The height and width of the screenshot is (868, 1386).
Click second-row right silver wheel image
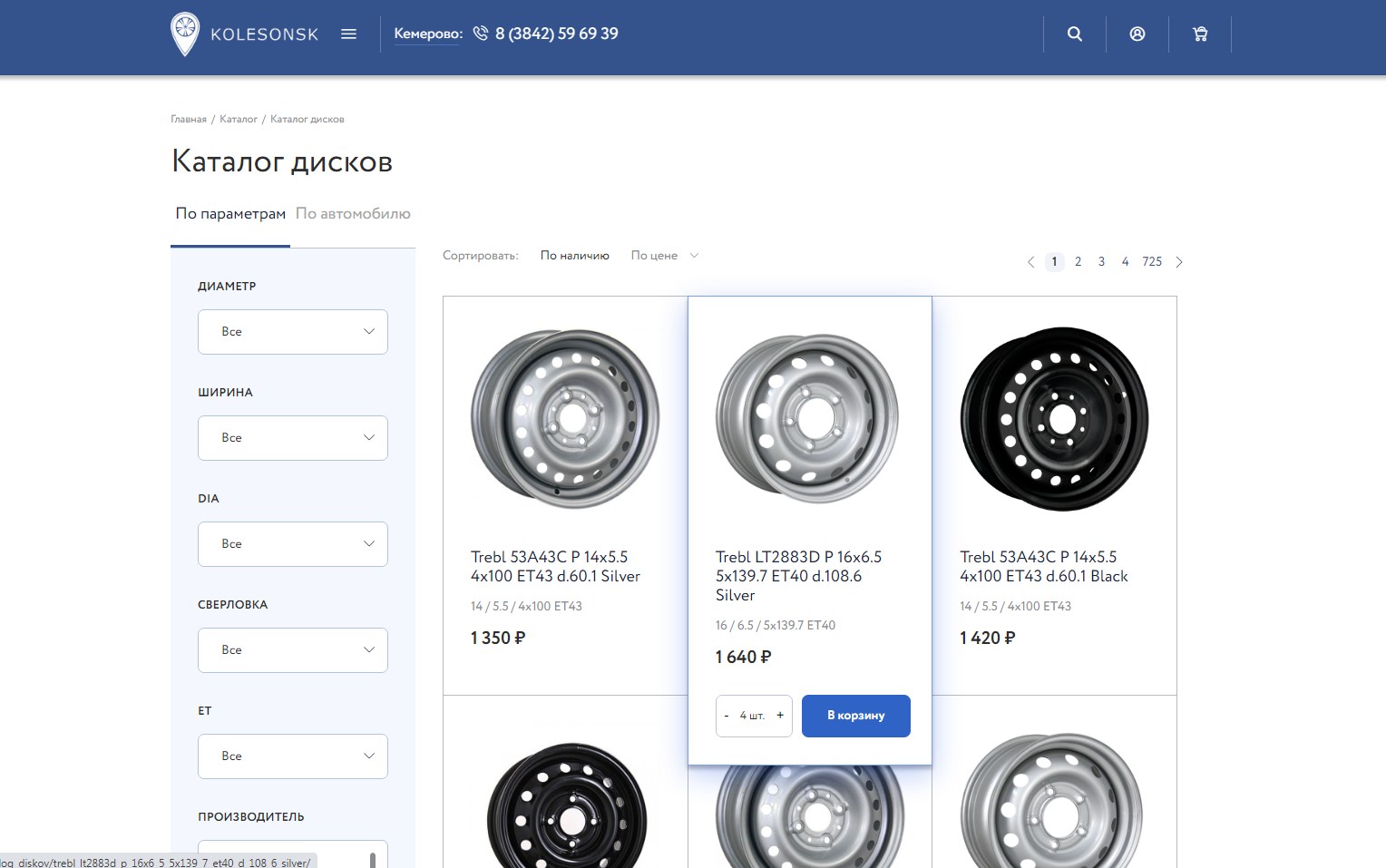[1052, 802]
